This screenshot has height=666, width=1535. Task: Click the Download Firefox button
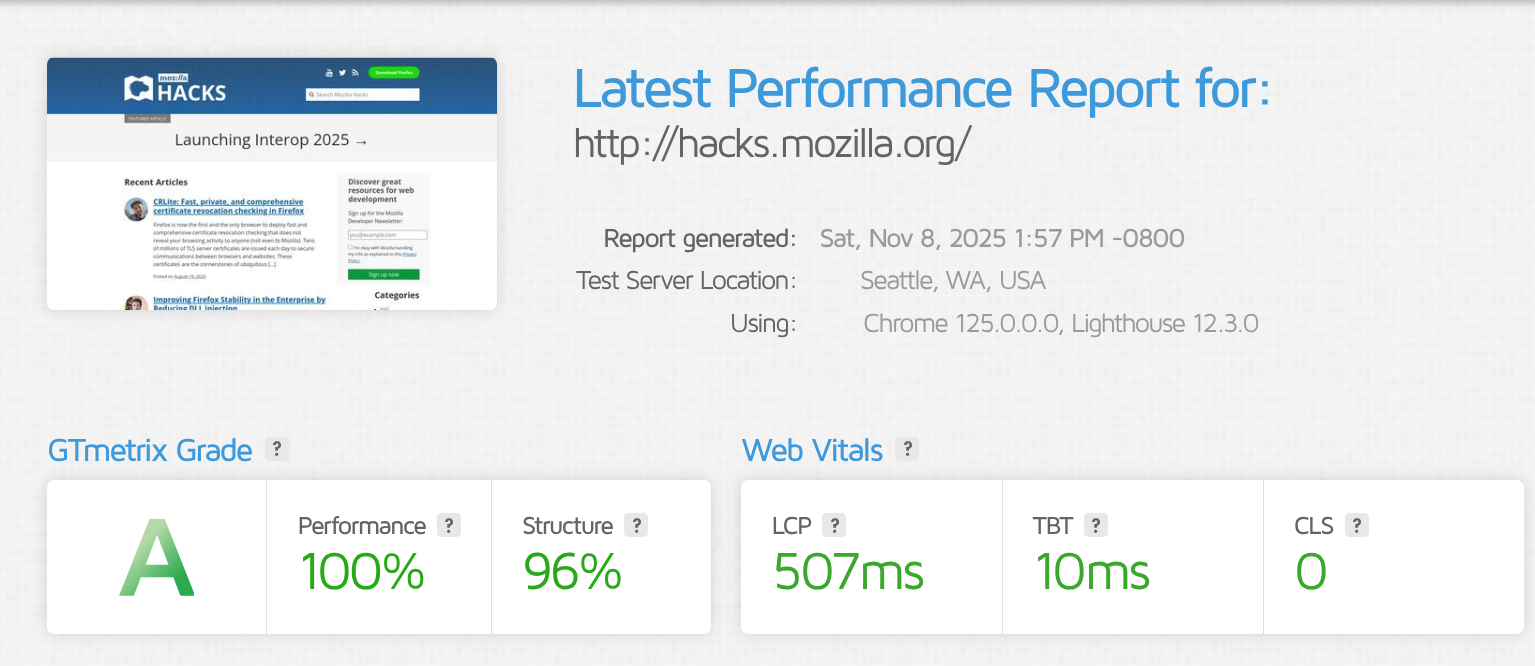[x=394, y=73]
